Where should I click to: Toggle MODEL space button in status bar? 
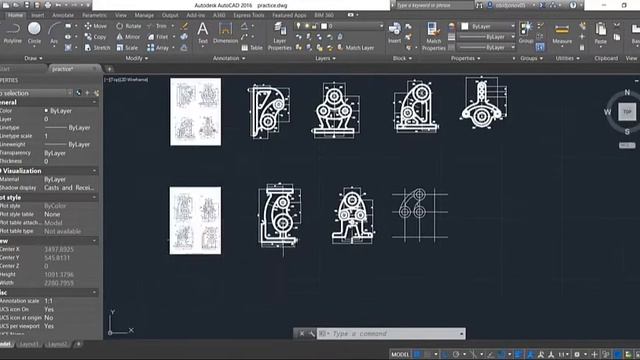click(400, 354)
